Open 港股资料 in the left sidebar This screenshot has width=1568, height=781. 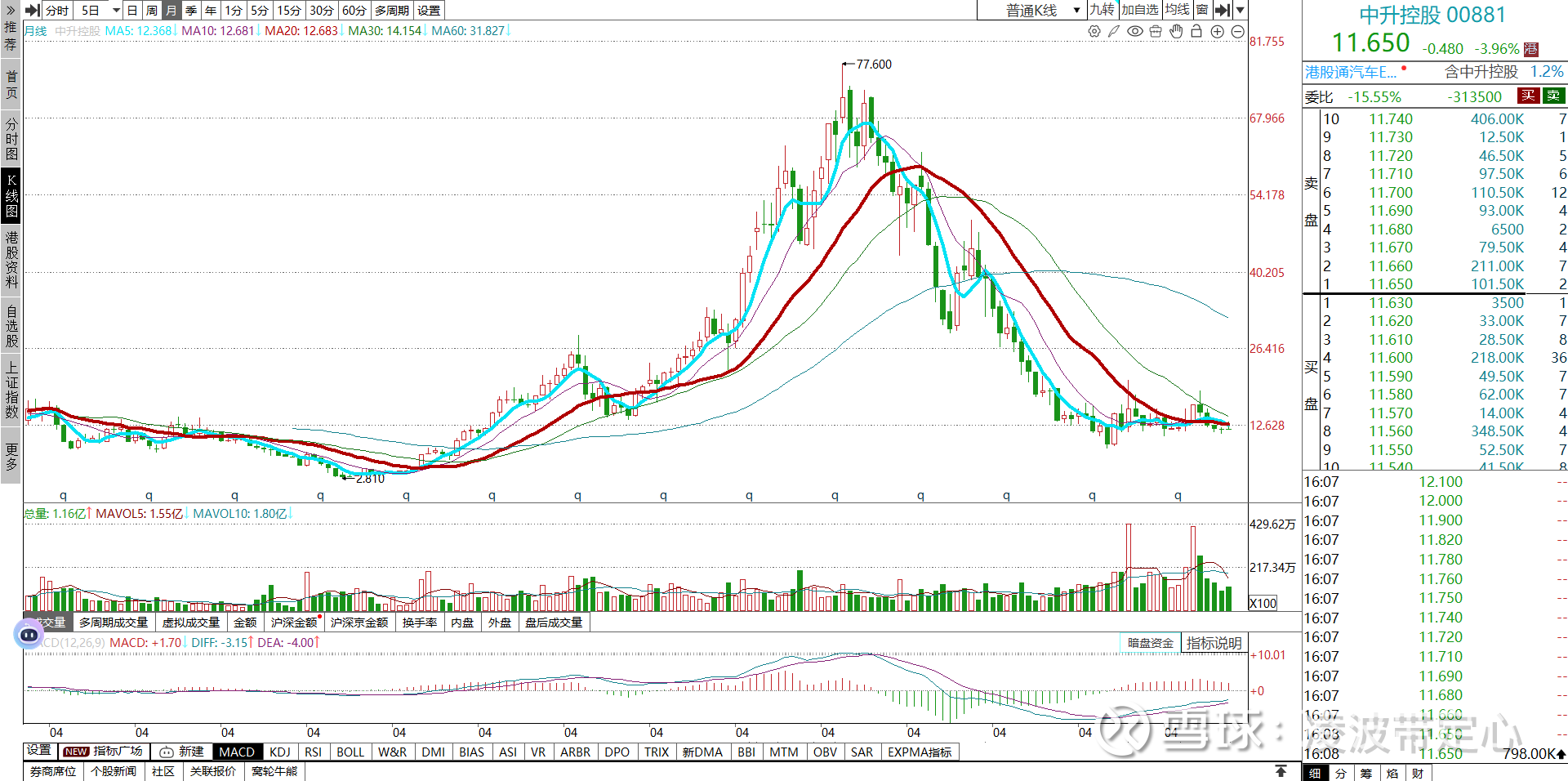point(11,260)
